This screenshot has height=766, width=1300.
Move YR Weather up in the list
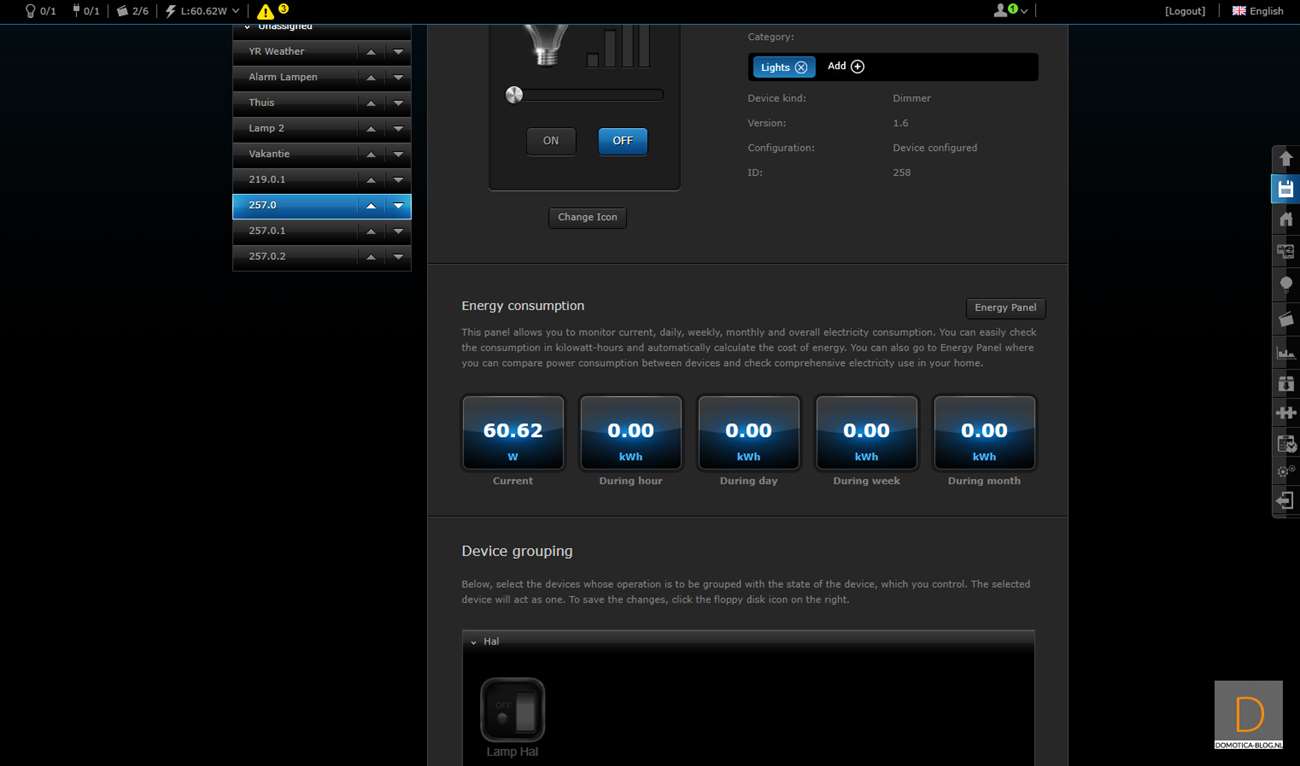tap(371, 52)
